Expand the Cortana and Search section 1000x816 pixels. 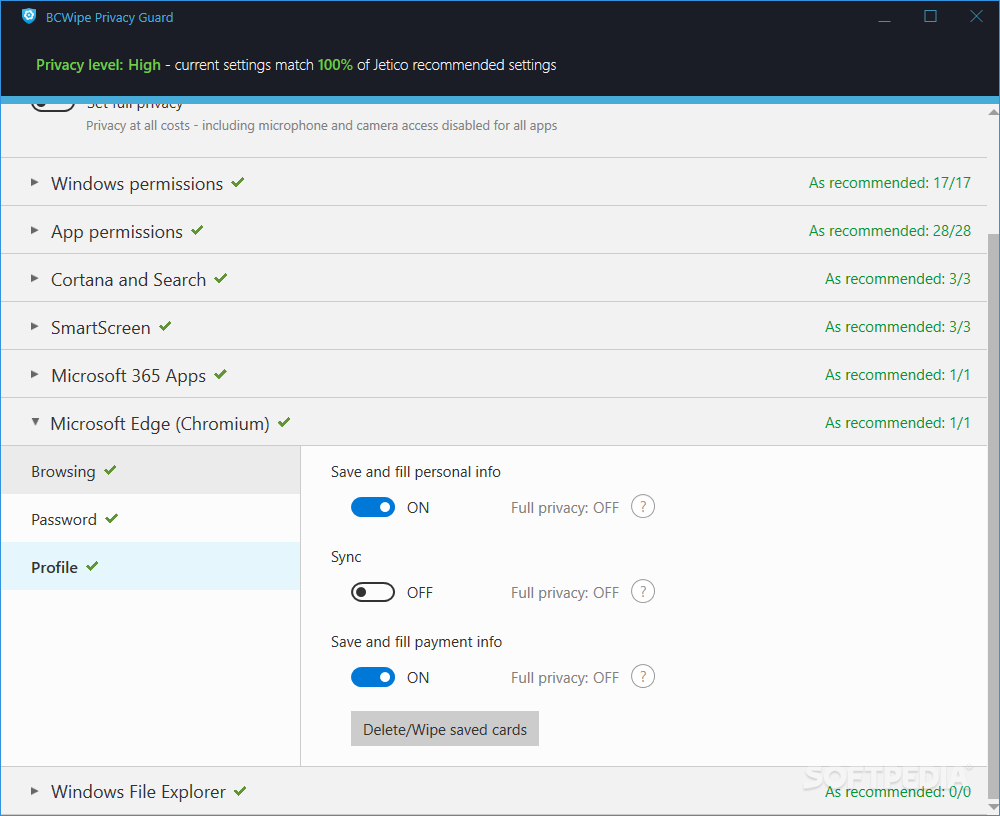tap(34, 278)
